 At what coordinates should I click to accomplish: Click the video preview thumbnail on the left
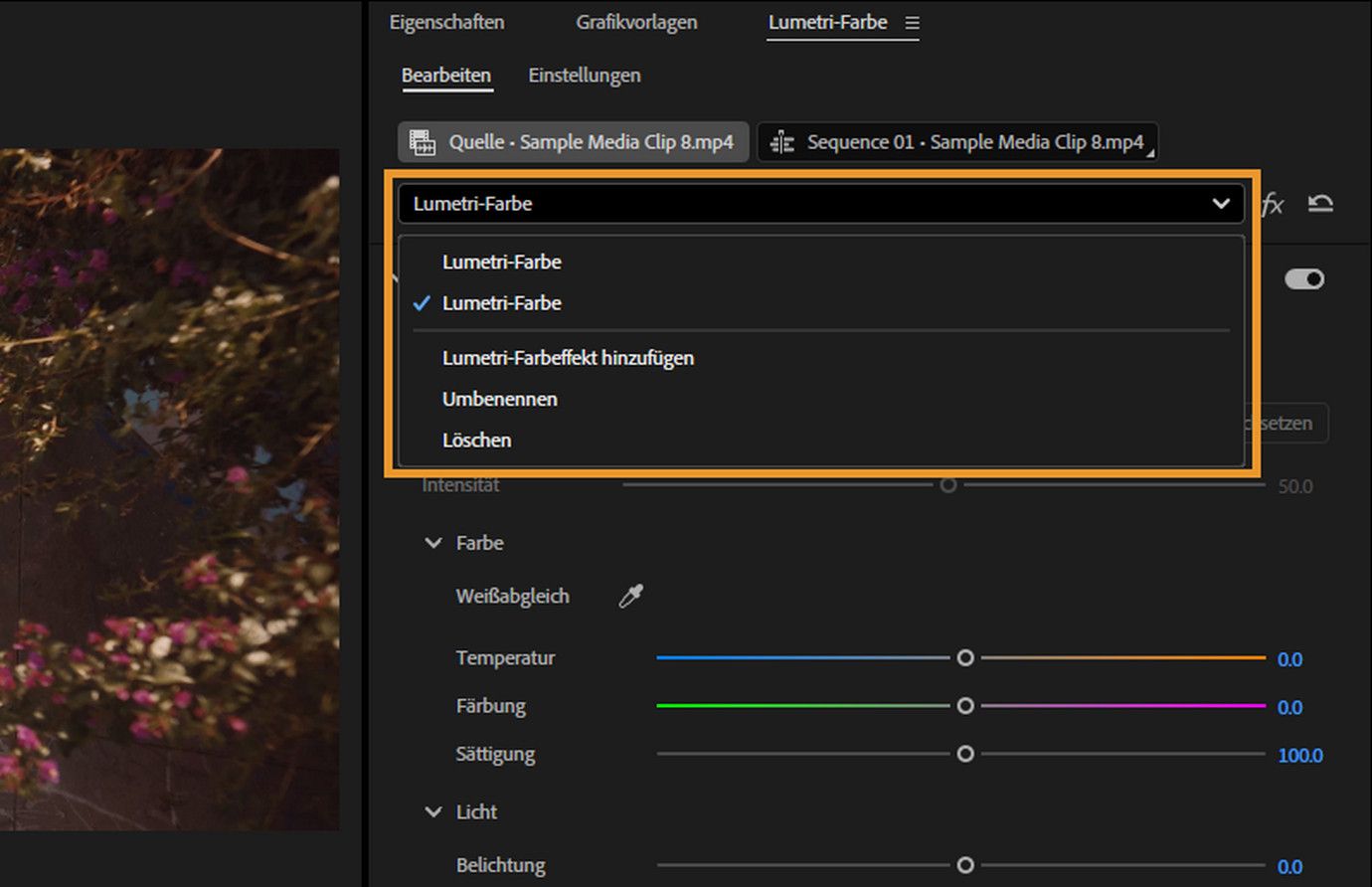point(169,487)
